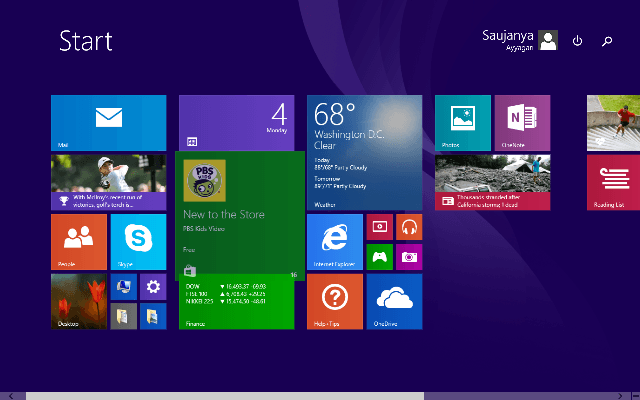Screen dimensions: 640x400
Task: Open the Camera small tile
Action: [409, 257]
